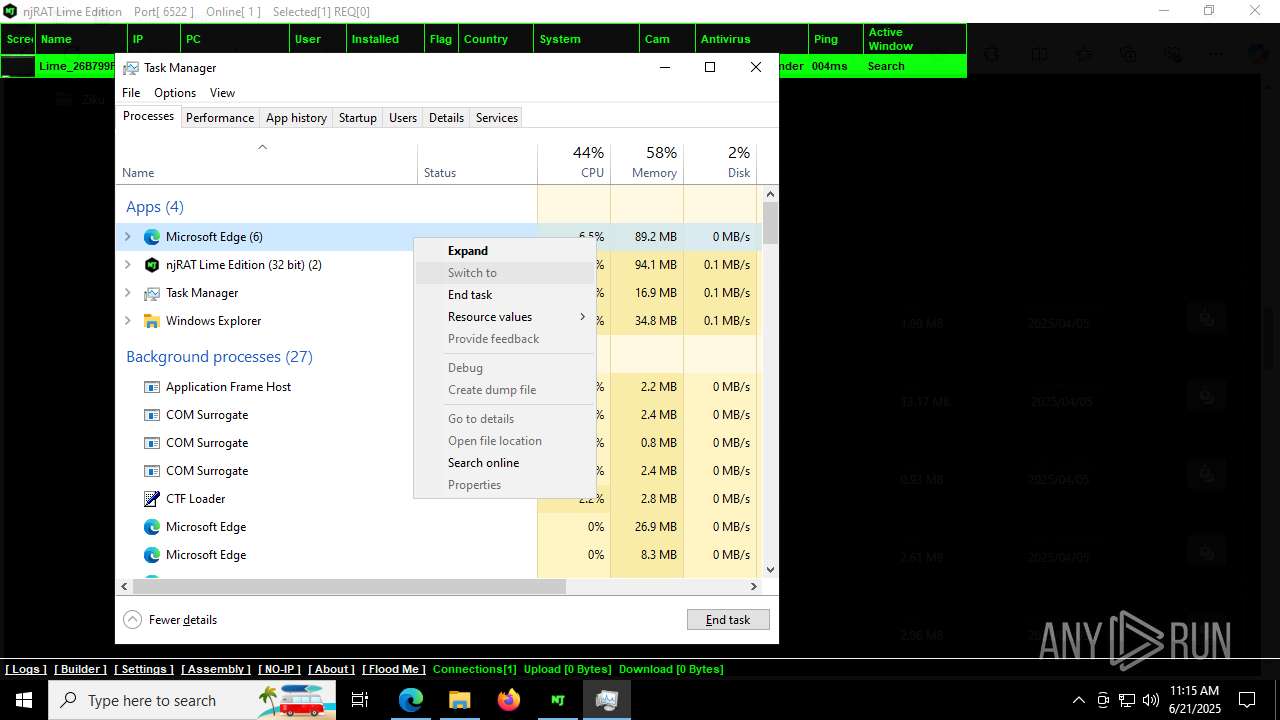The width and height of the screenshot is (1280, 720).
Task: Choose Expand in the context menu
Action: (x=505, y=251)
